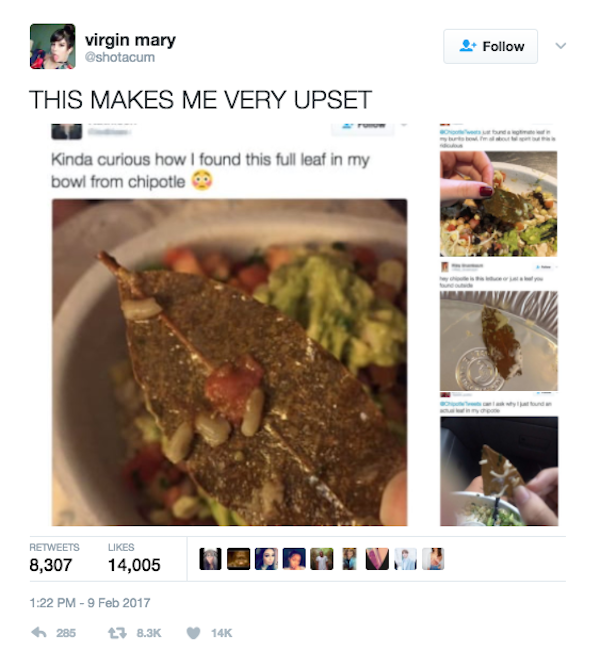Open the 1:22 PM - 9 Feb 2017 timestamp
This screenshot has width=600, height=667.
tap(90, 603)
